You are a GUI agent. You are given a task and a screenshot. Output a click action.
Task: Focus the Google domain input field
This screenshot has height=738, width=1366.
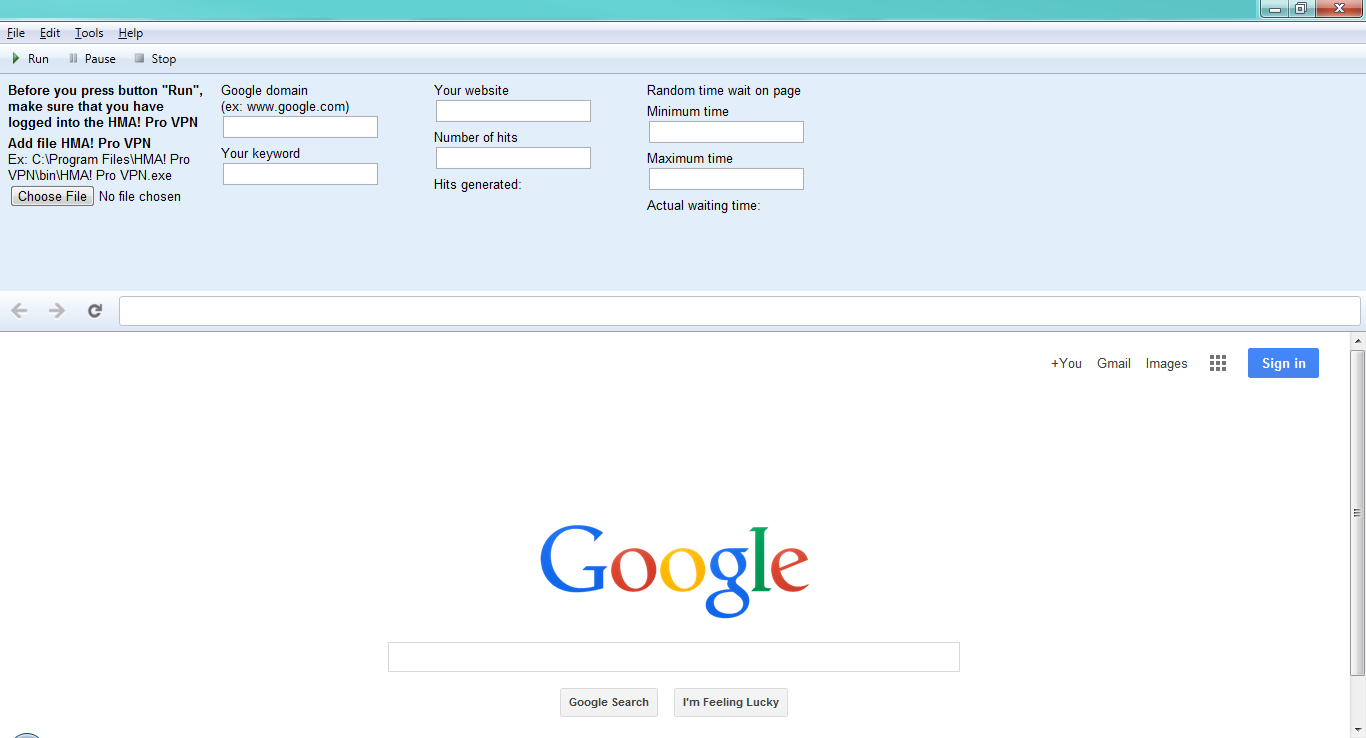tap(300, 127)
